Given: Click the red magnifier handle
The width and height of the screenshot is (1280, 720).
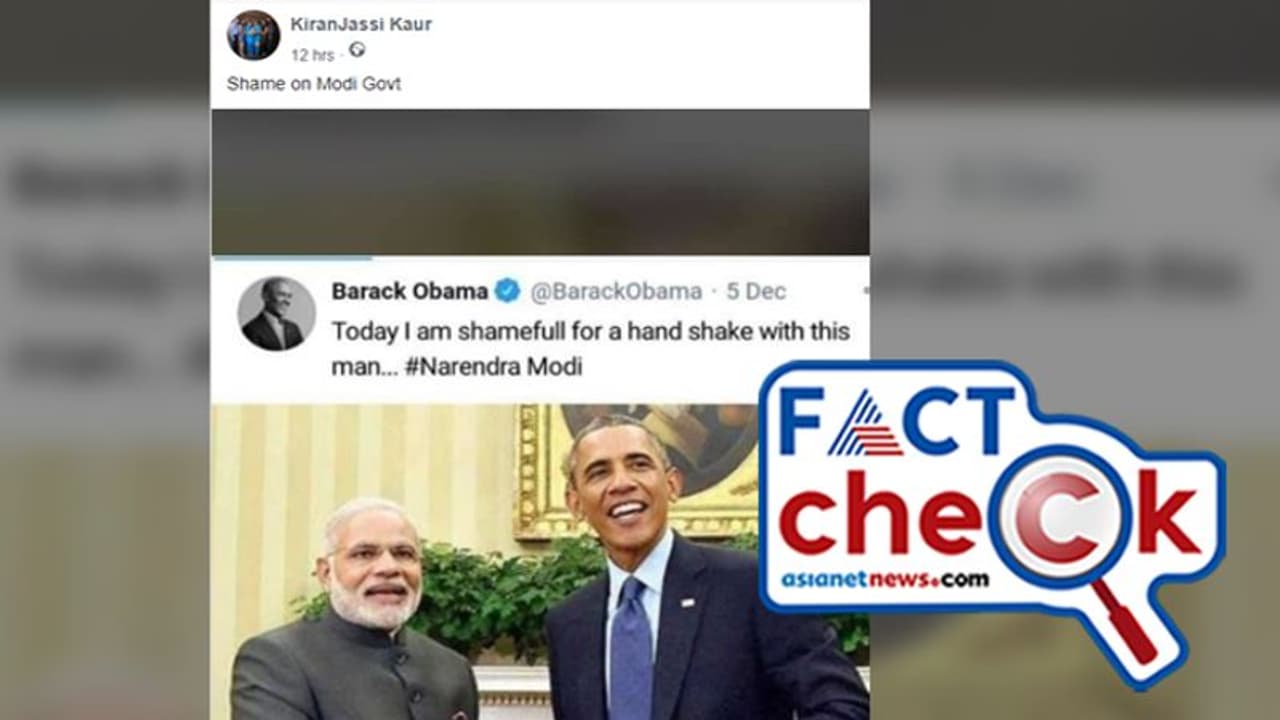Looking at the screenshot, I should coord(1125,621).
